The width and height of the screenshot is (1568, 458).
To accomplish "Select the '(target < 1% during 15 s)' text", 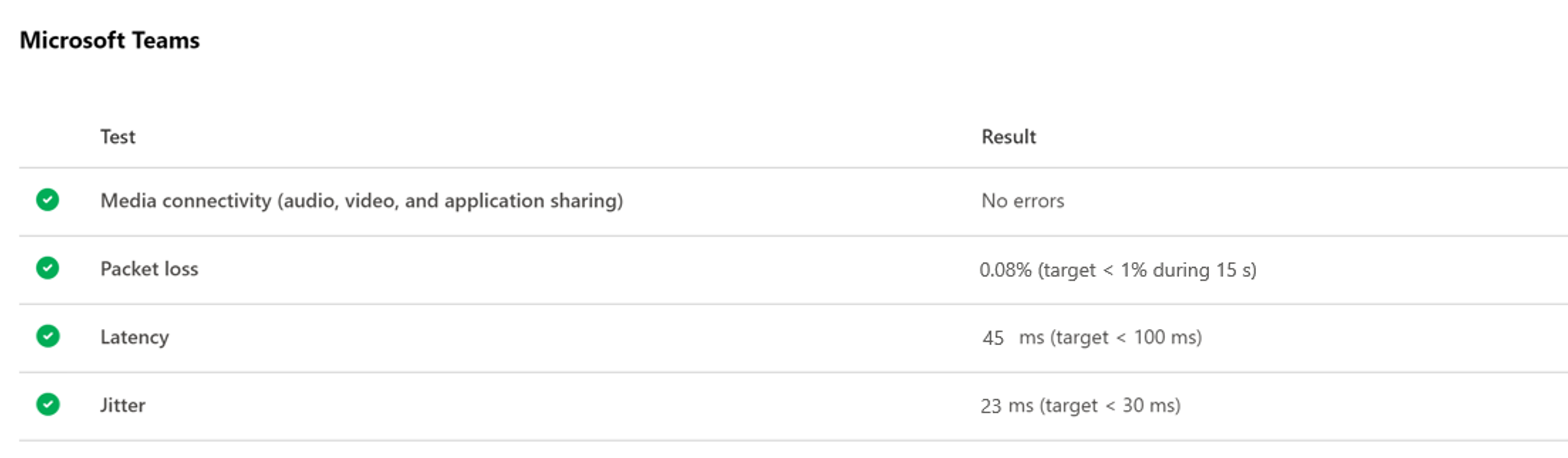I will [1147, 269].
